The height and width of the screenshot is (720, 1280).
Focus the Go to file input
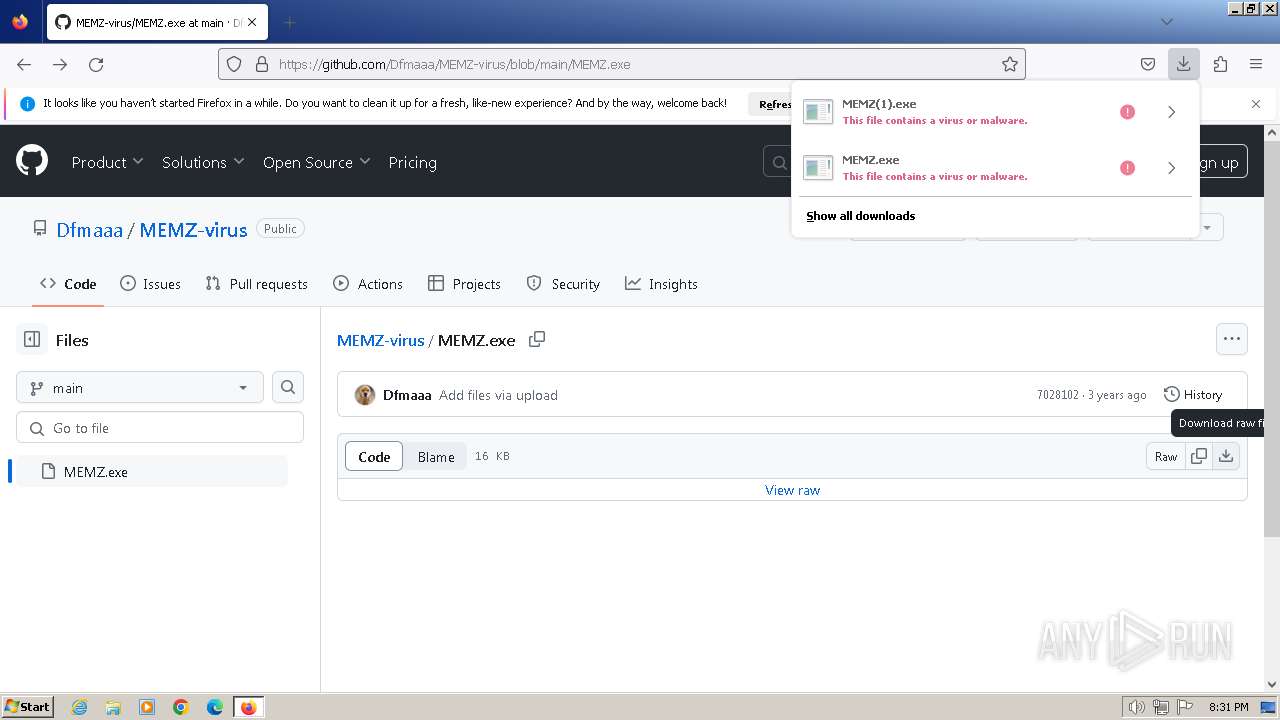pyautogui.click(x=160, y=427)
